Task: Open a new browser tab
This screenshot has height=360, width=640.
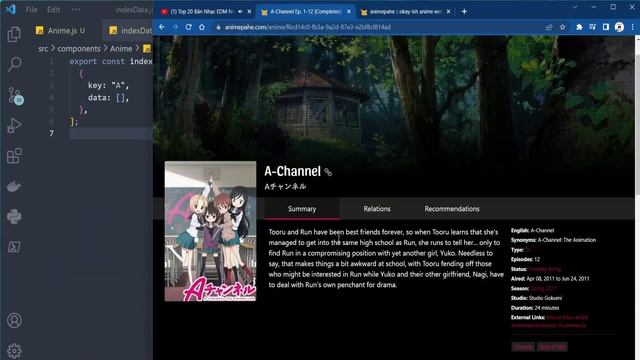Action: click(464, 11)
